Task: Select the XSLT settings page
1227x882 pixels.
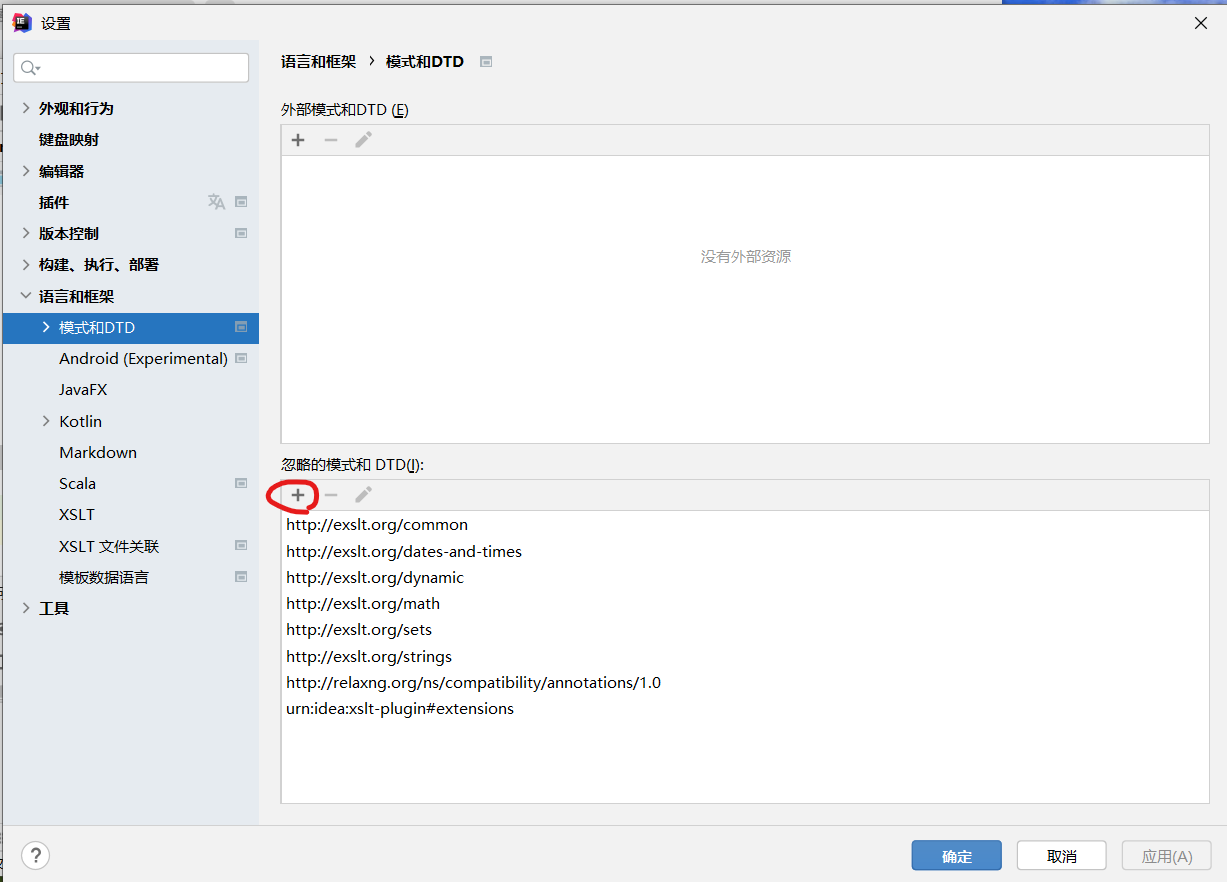Action: [77, 514]
